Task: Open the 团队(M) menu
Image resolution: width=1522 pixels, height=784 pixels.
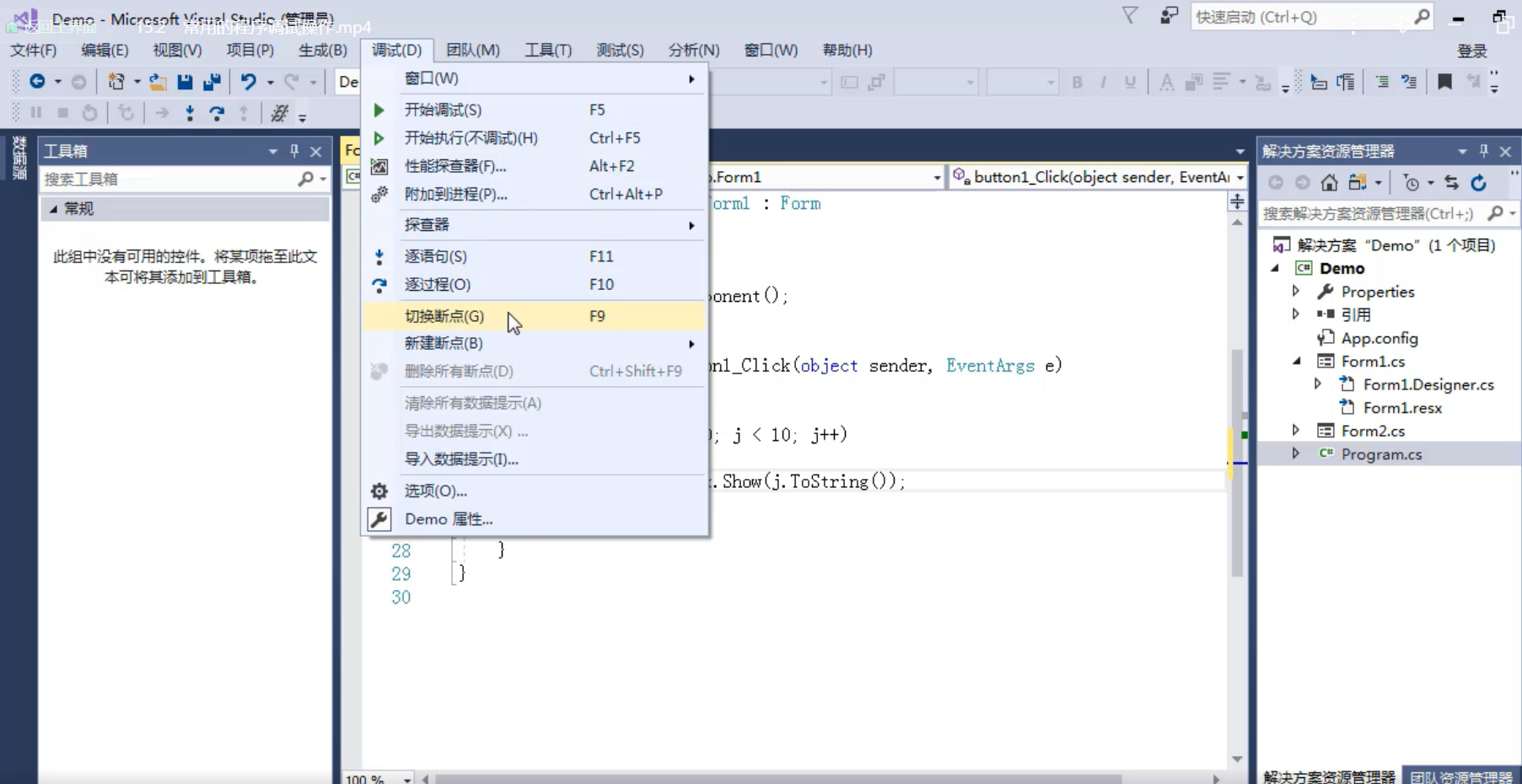Action: 473,51
